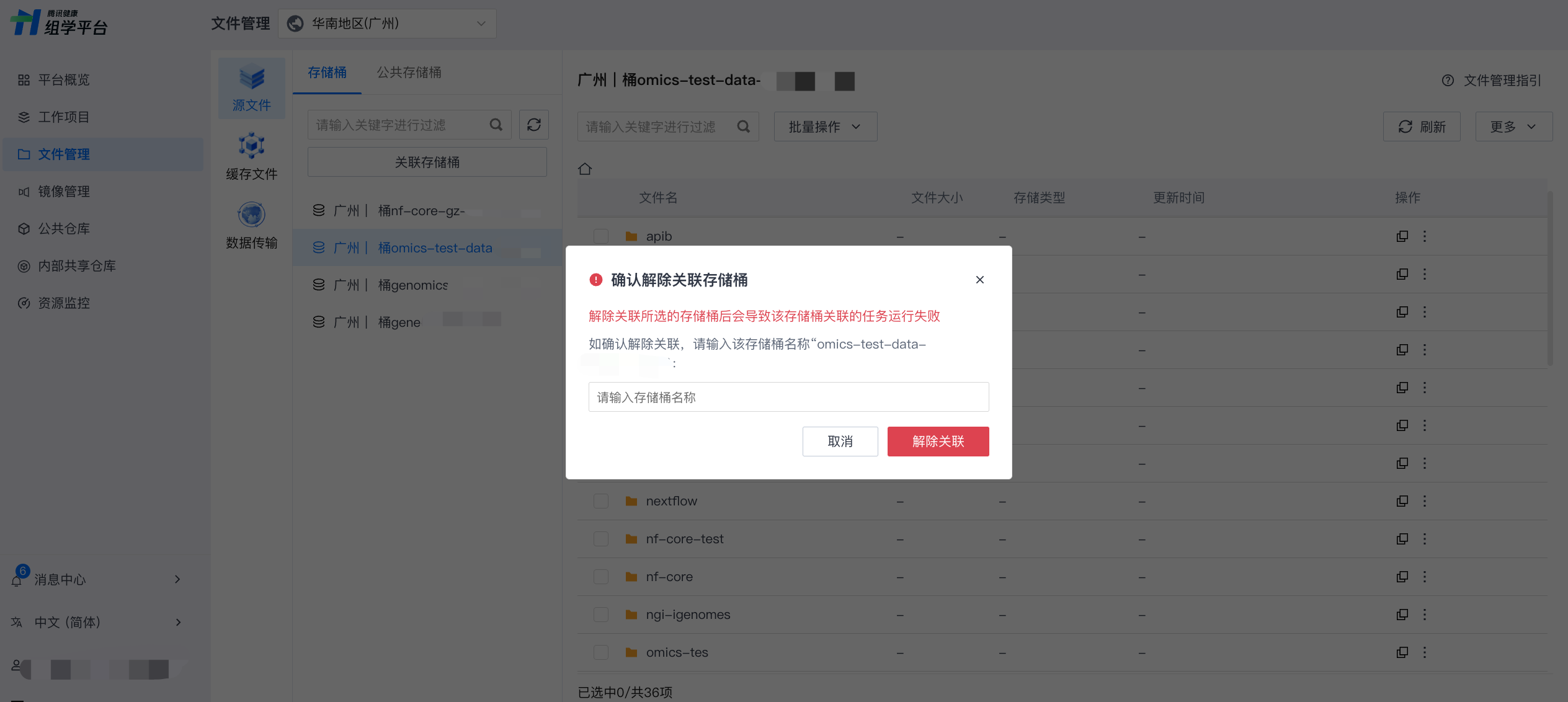The image size is (1568, 702).
Task: Tick the ngi-igenomes folder checkbox
Action: pyautogui.click(x=600, y=615)
